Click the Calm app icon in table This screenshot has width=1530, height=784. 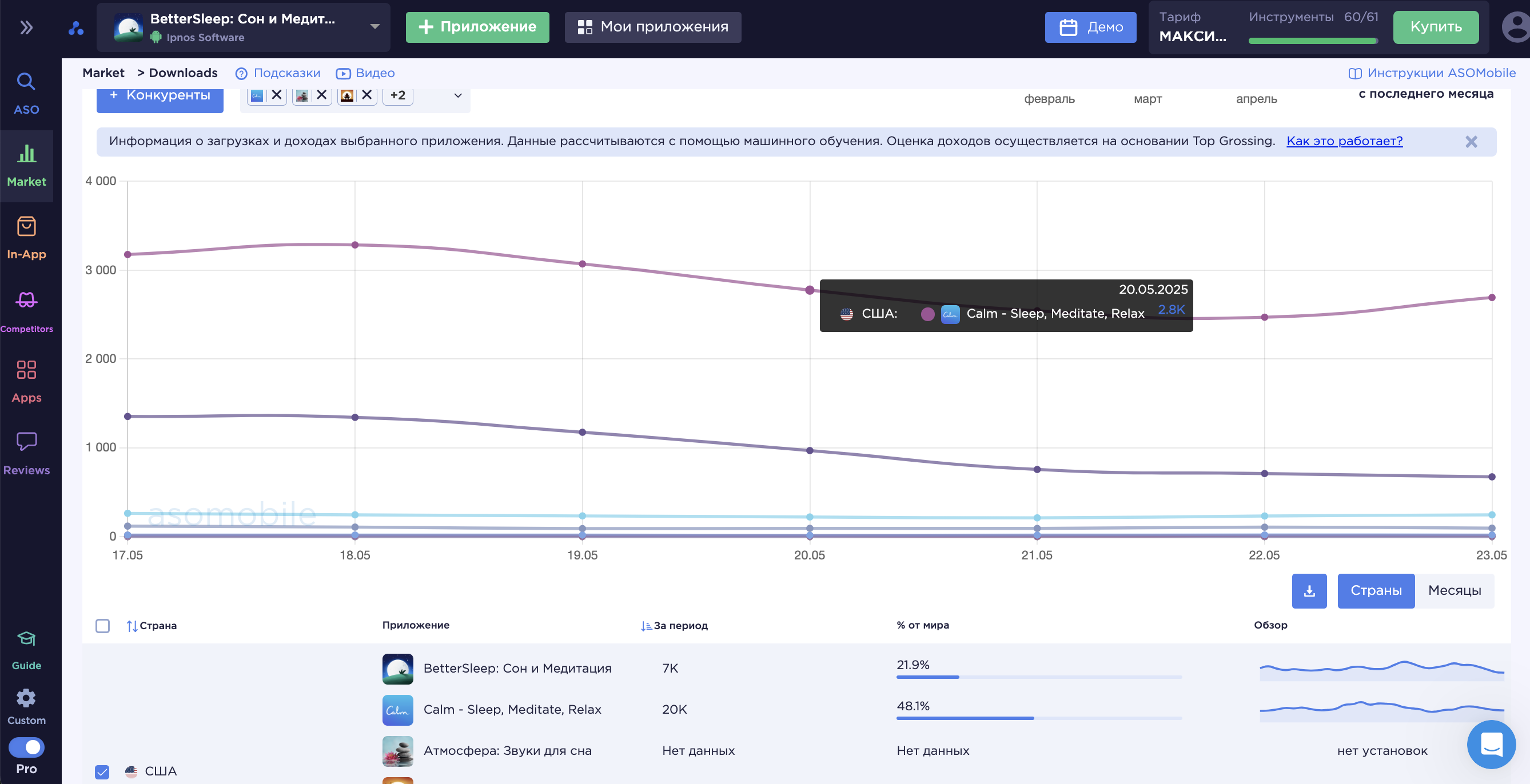pyautogui.click(x=397, y=710)
